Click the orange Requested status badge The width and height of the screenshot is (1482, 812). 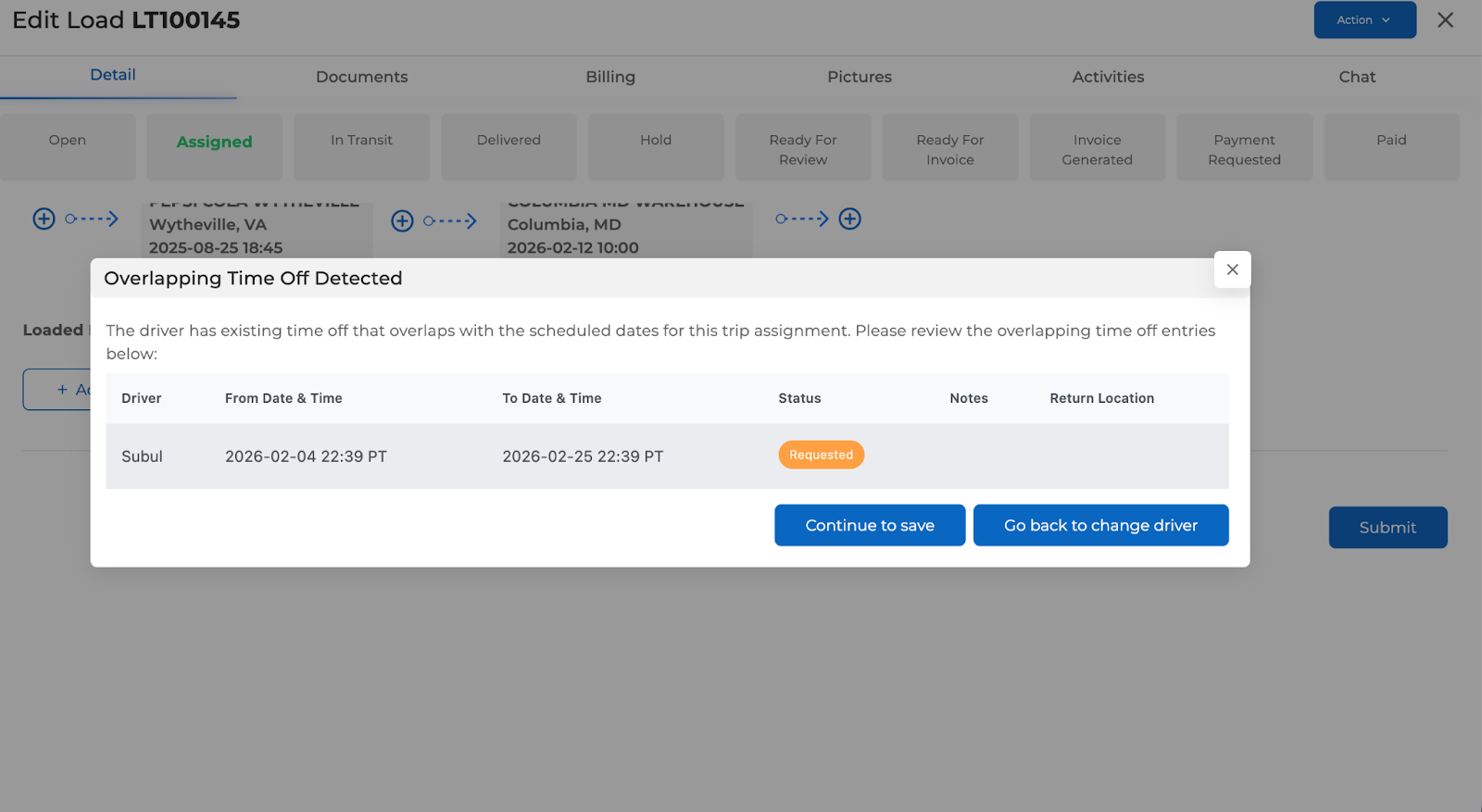tap(821, 455)
